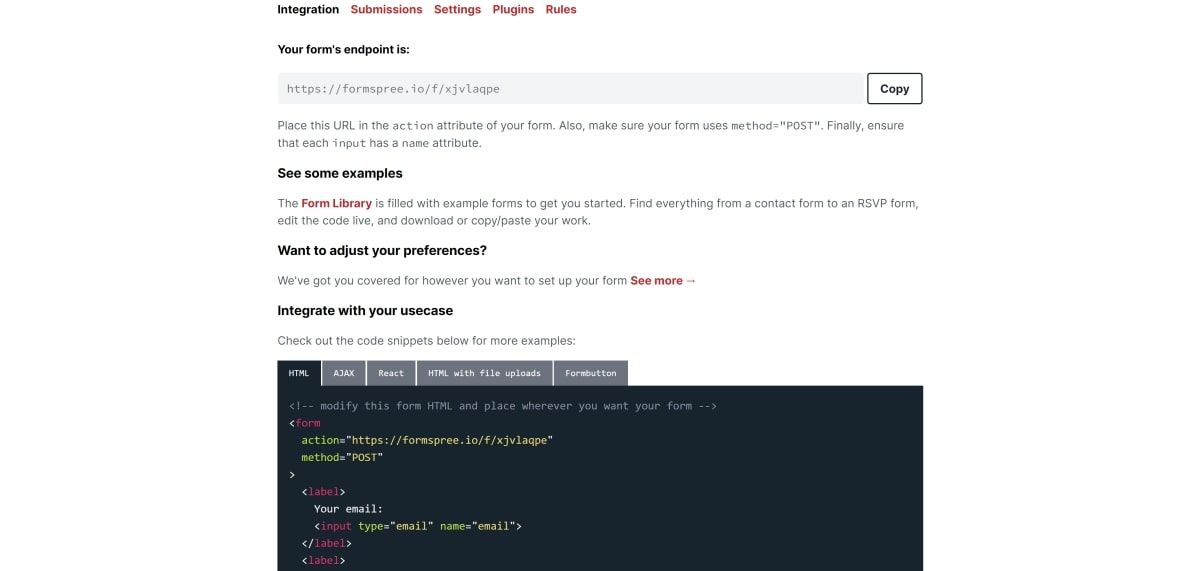Click the Copy endpoint button

point(894,88)
